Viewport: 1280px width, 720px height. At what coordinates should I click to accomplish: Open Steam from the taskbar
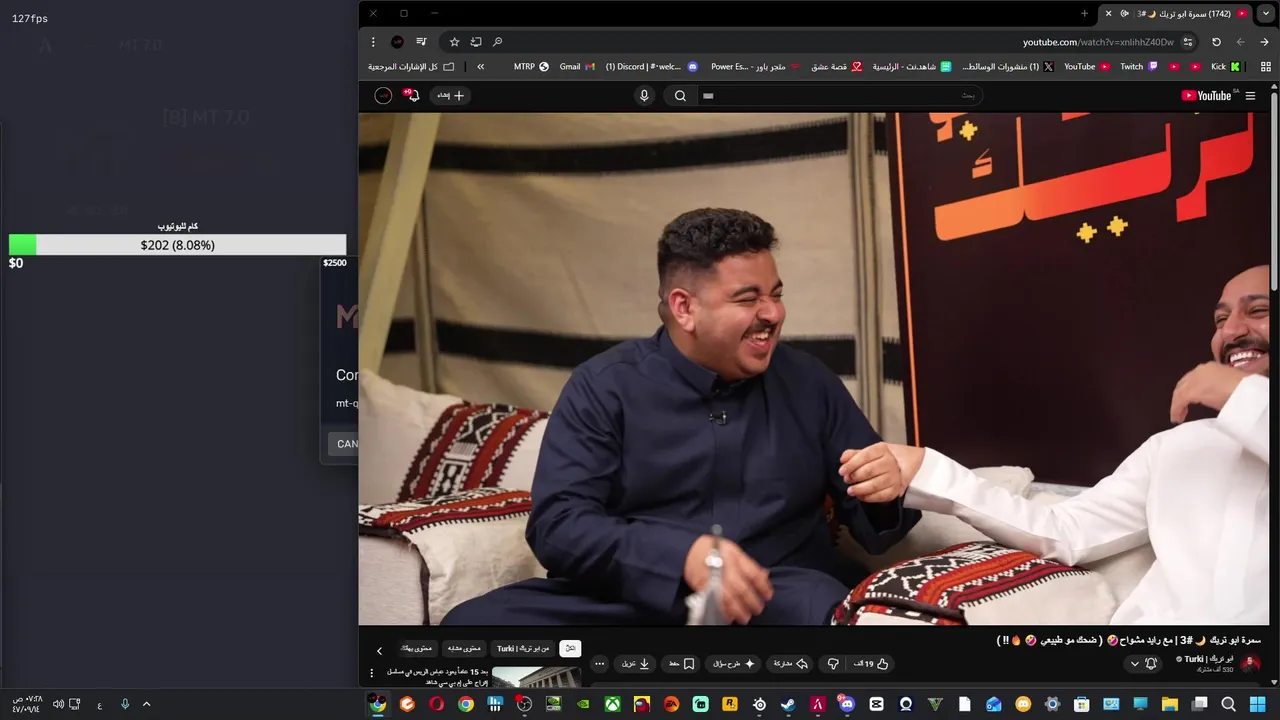pos(789,704)
